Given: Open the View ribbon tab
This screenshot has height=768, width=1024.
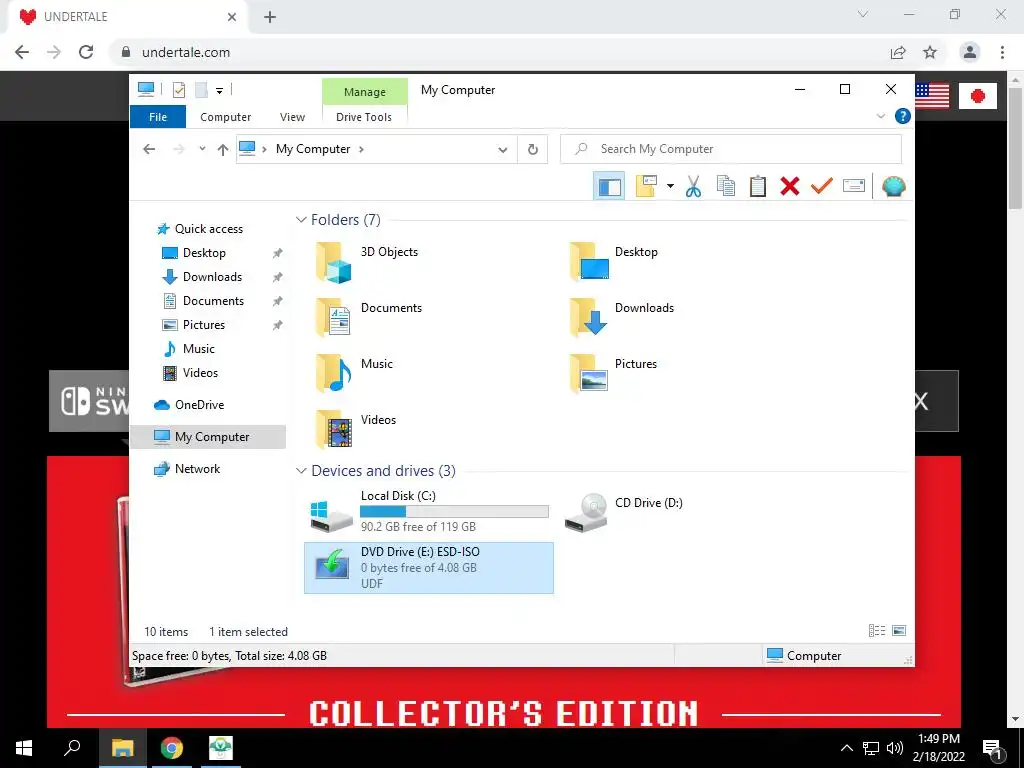Looking at the screenshot, I should 292,117.
